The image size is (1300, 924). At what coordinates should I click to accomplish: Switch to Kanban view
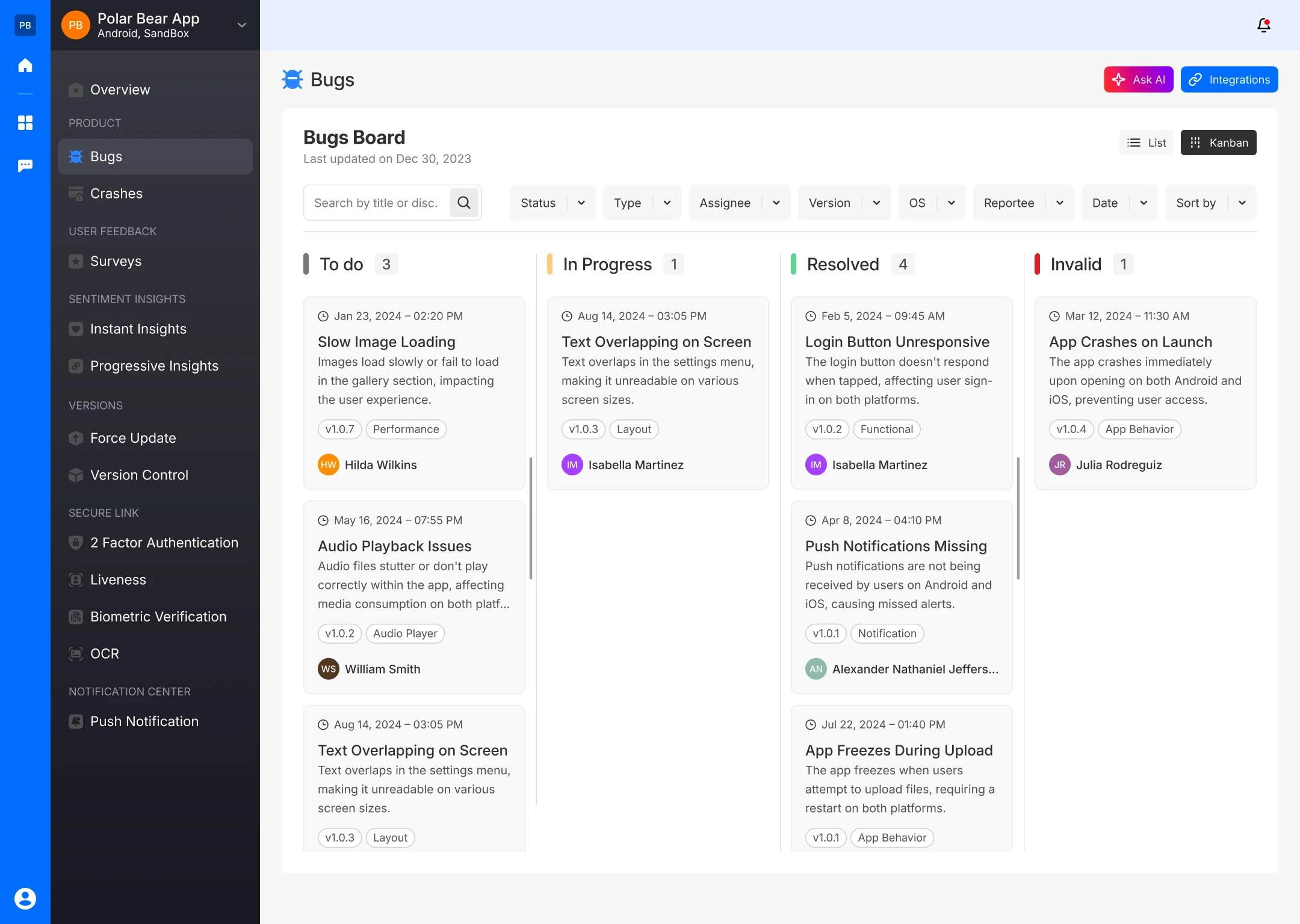(x=1218, y=143)
